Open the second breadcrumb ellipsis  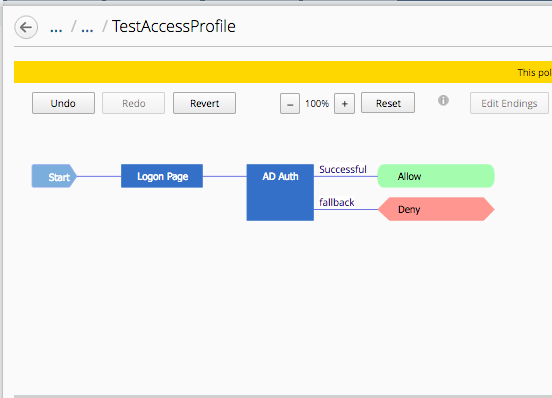(87, 27)
